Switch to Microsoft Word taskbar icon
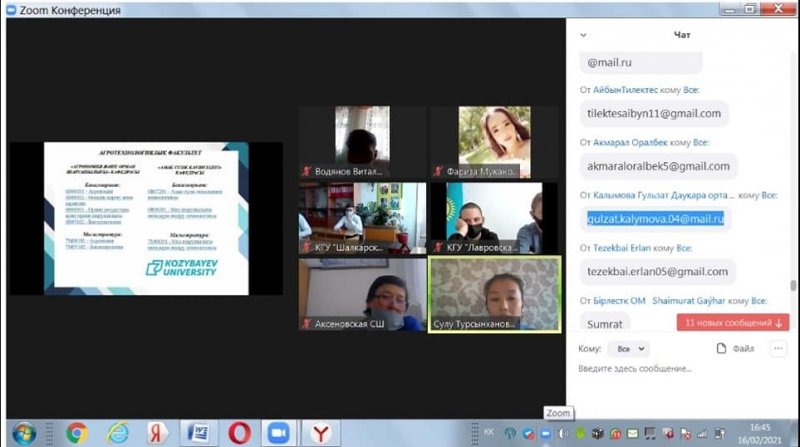The image size is (800, 447). 198,434
